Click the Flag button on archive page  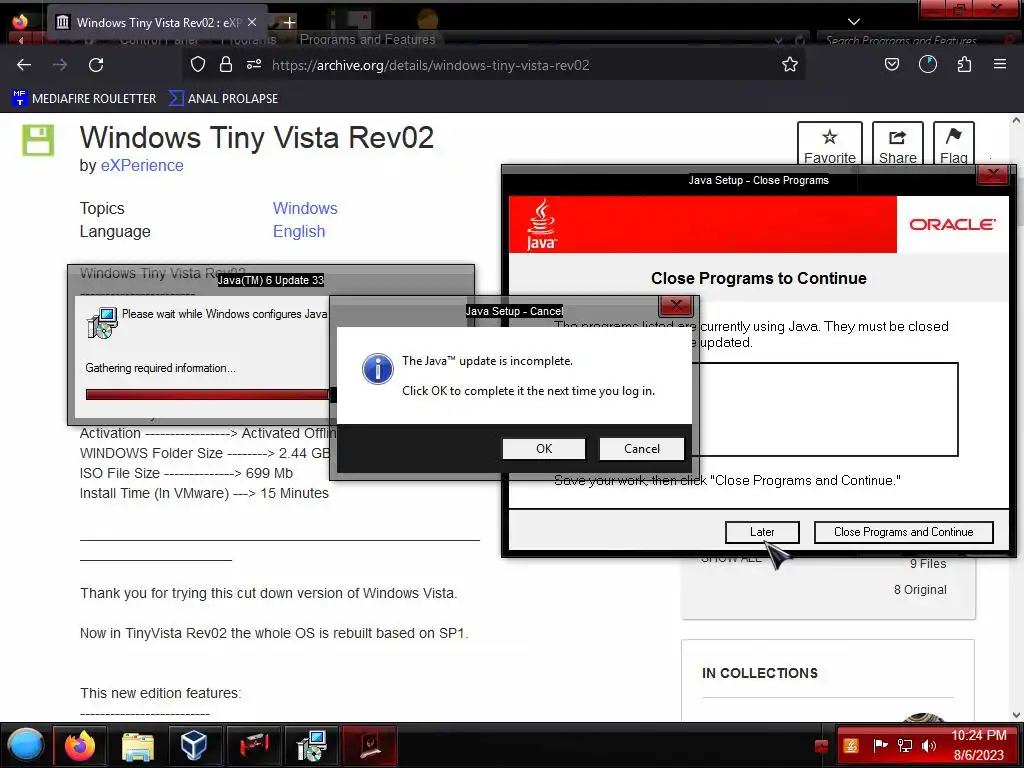953,145
